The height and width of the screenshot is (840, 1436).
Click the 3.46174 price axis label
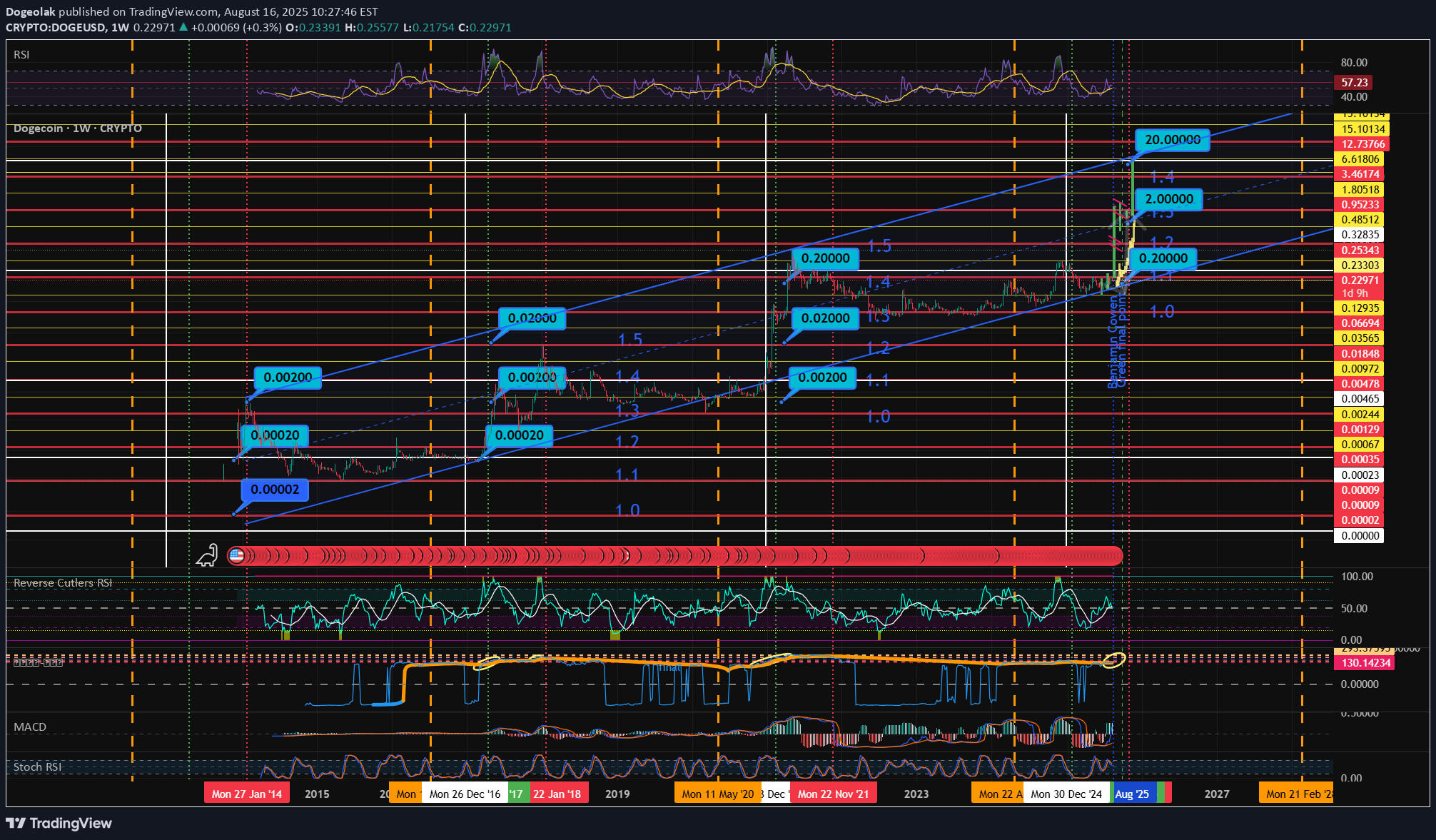[1359, 174]
